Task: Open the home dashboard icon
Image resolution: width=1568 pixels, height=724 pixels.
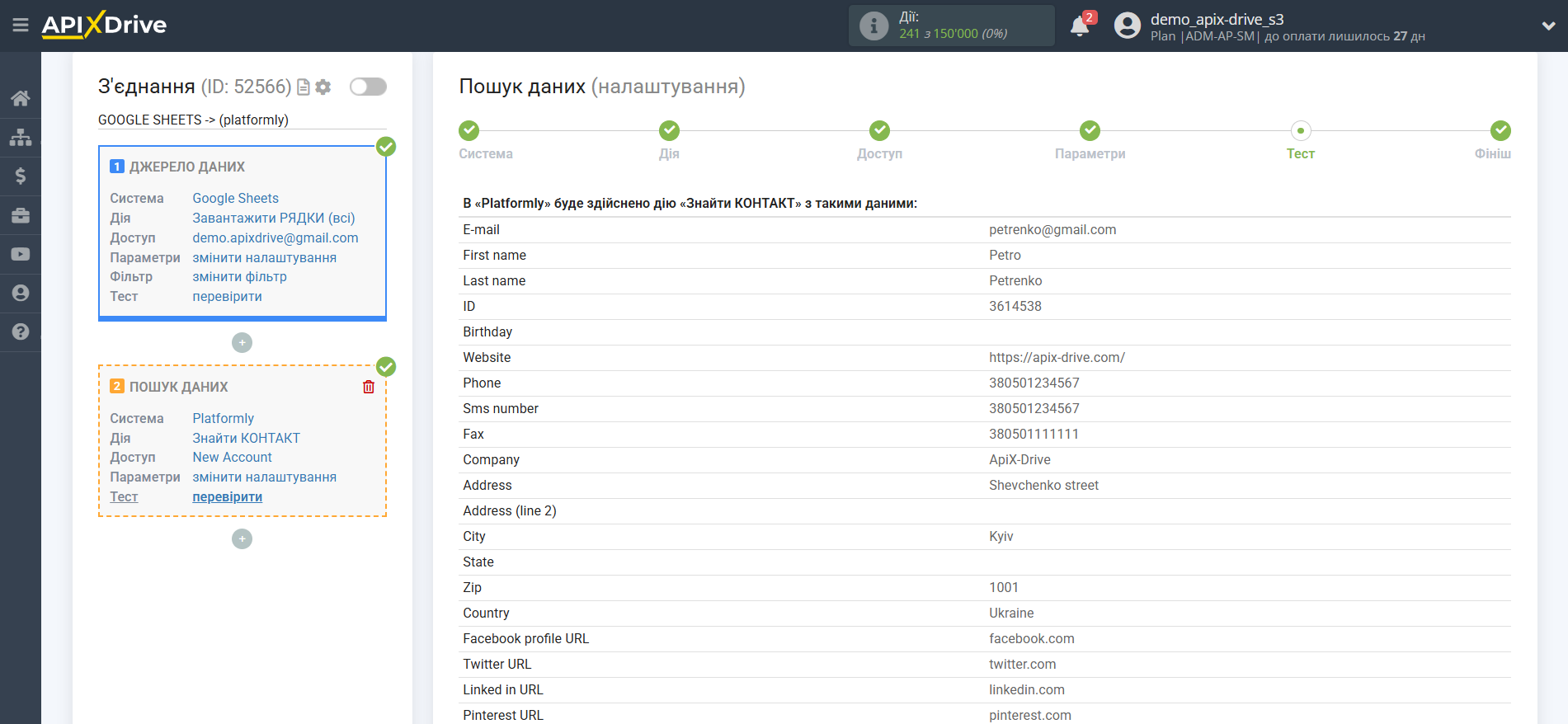Action: pyautogui.click(x=21, y=98)
